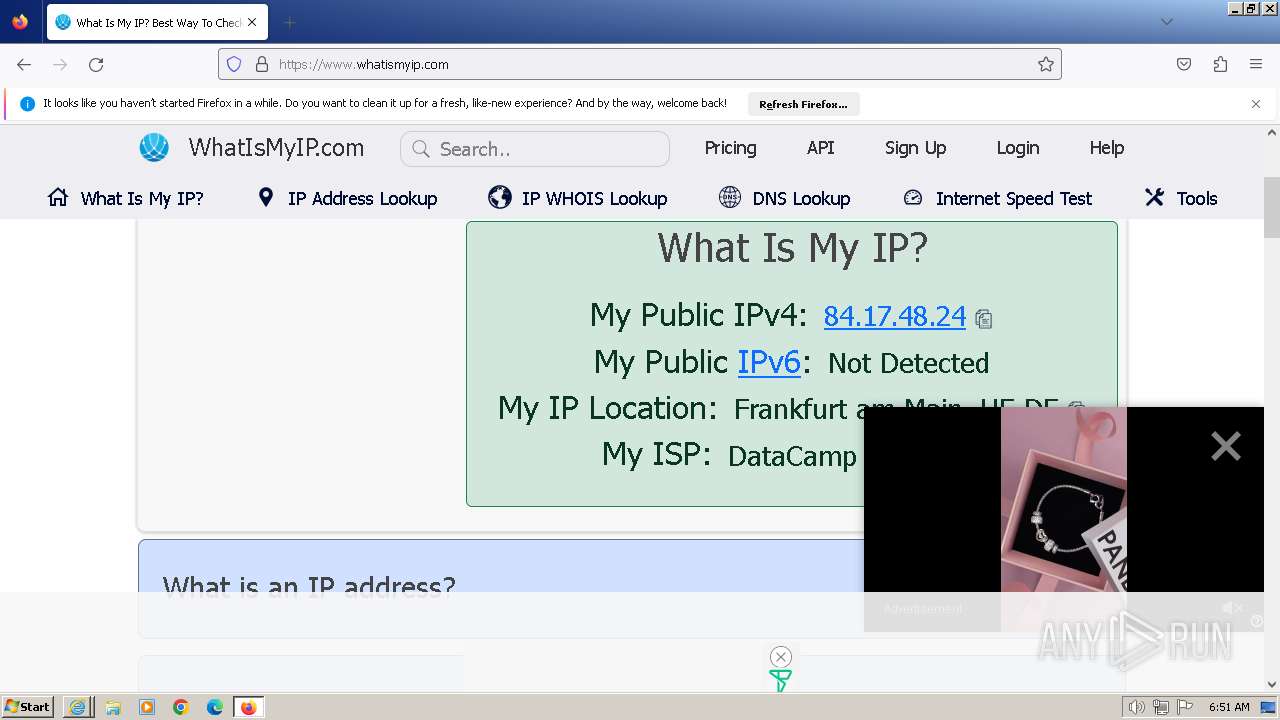Go back to the previous page
The height and width of the screenshot is (720, 1280).
(x=24, y=64)
